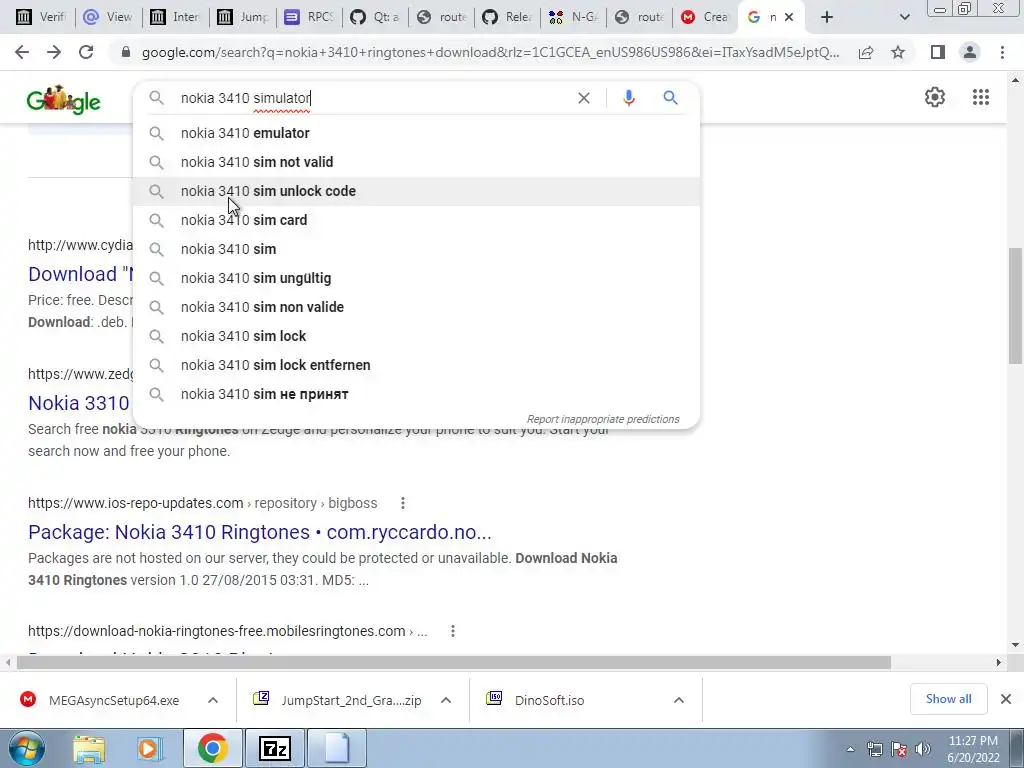Open Windows Explorer from taskbar
Screen dimensions: 1024x768
coord(89,748)
